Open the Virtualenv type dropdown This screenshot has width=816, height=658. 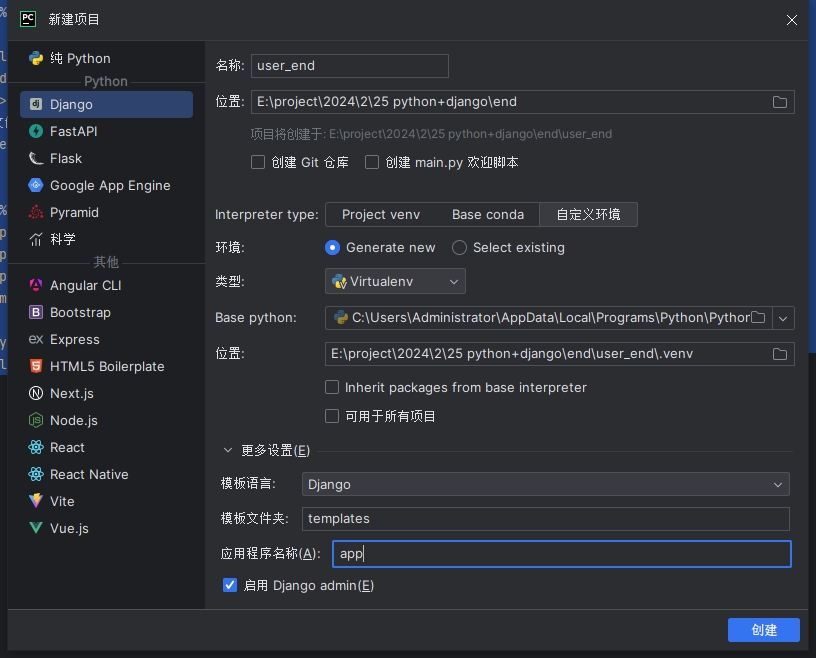click(x=395, y=281)
